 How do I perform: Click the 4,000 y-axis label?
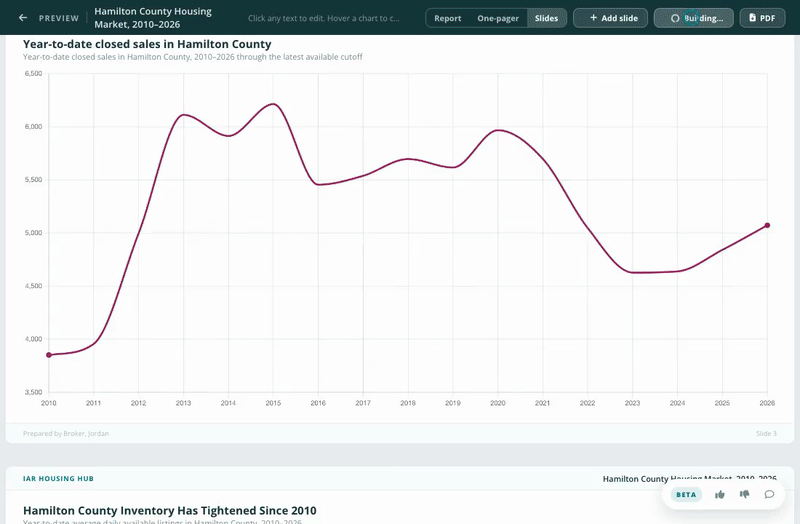pyautogui.click(x=33, y=339)
